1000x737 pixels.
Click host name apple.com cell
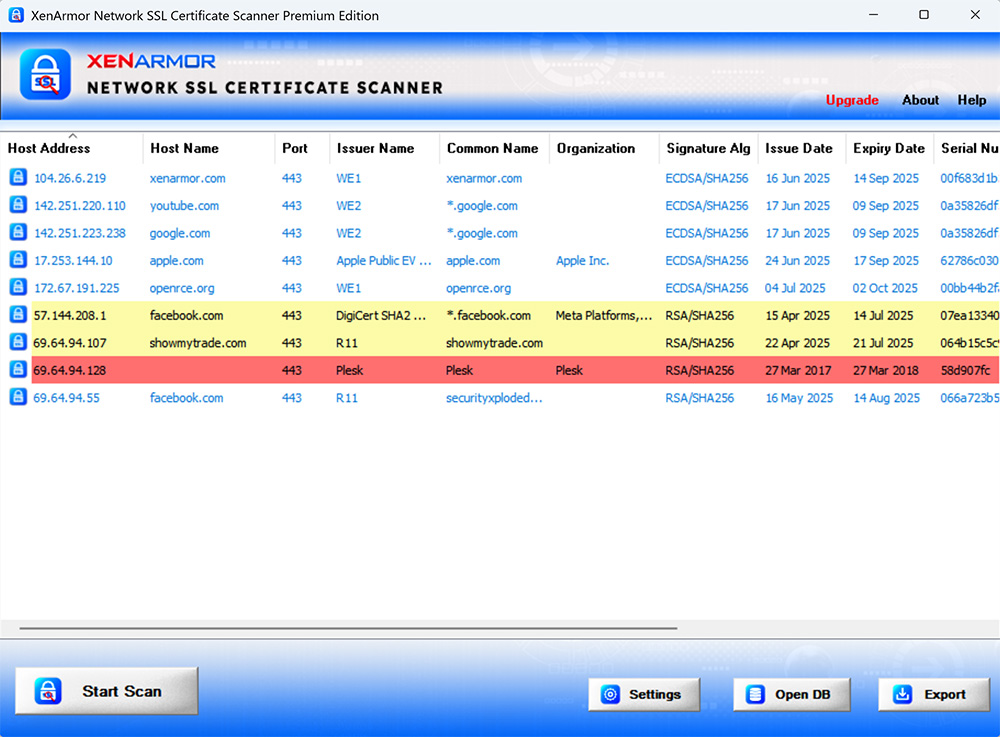(x=176, y=261)
